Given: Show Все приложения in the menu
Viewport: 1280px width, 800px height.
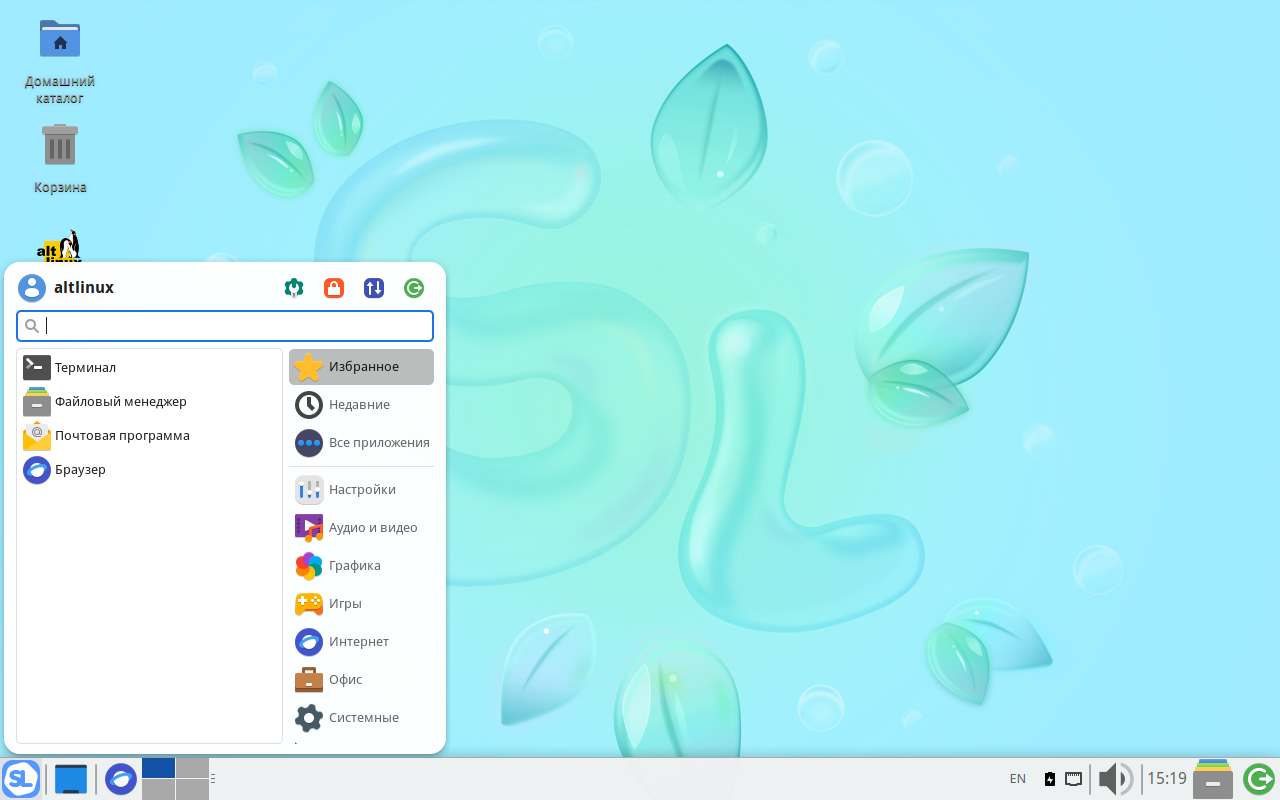Looking at the screenshot, I should tap(378, 442).
